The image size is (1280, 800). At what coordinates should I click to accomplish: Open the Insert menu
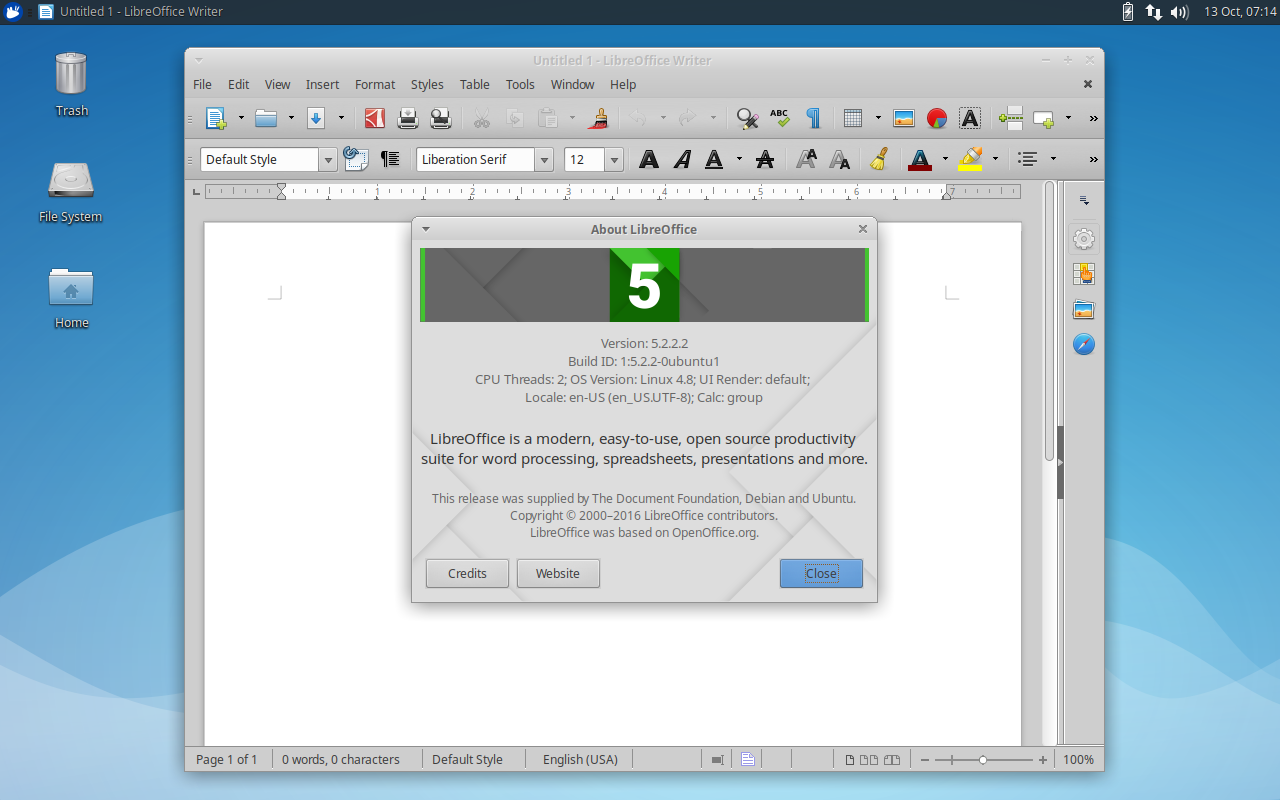pyautogui.click(x=322, y=84)
